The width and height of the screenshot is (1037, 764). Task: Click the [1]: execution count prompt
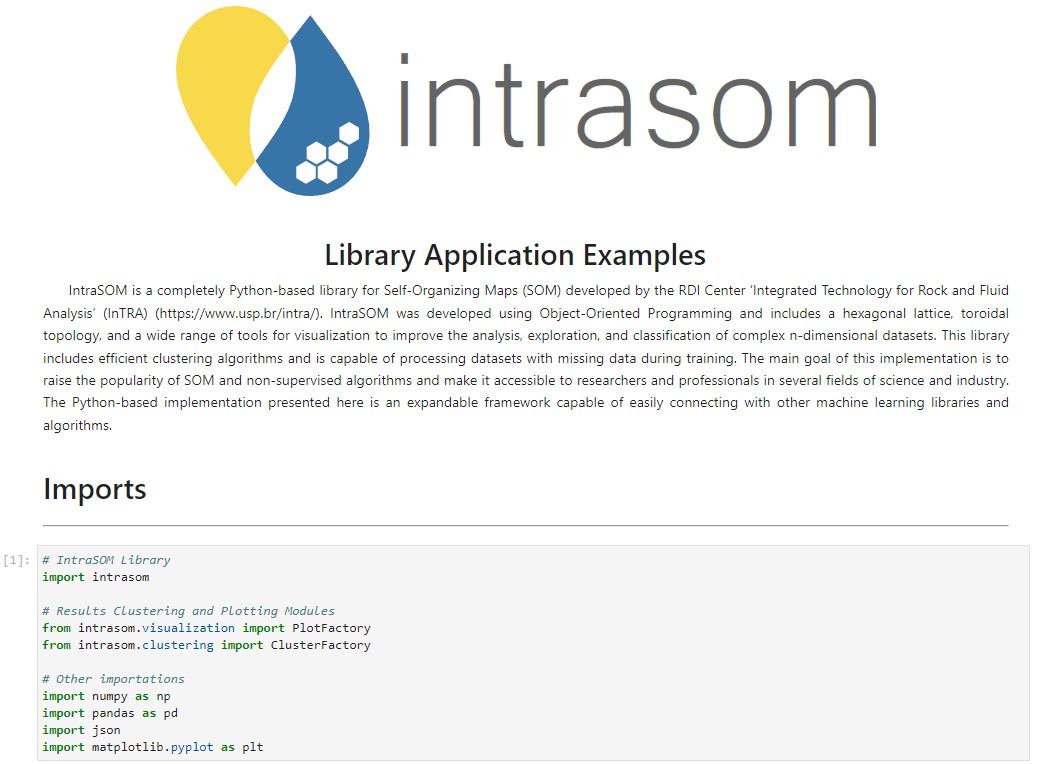[x=17, y=560]
